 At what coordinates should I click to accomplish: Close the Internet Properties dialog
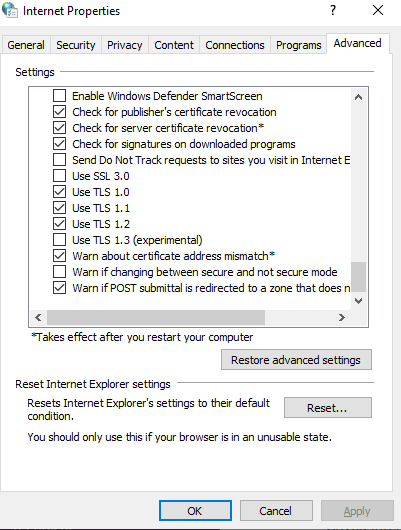point(378,10)
